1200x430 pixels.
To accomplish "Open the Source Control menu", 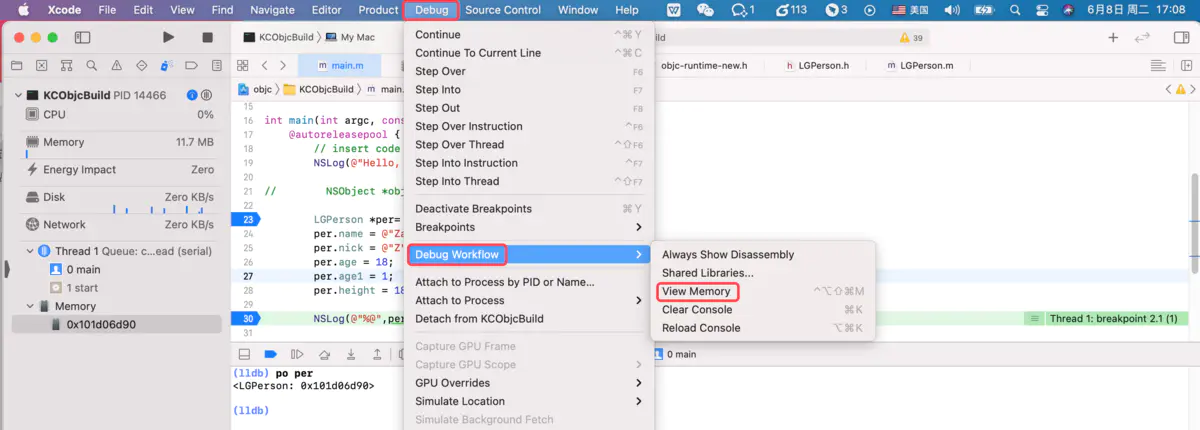I will (x=502, y=10).
